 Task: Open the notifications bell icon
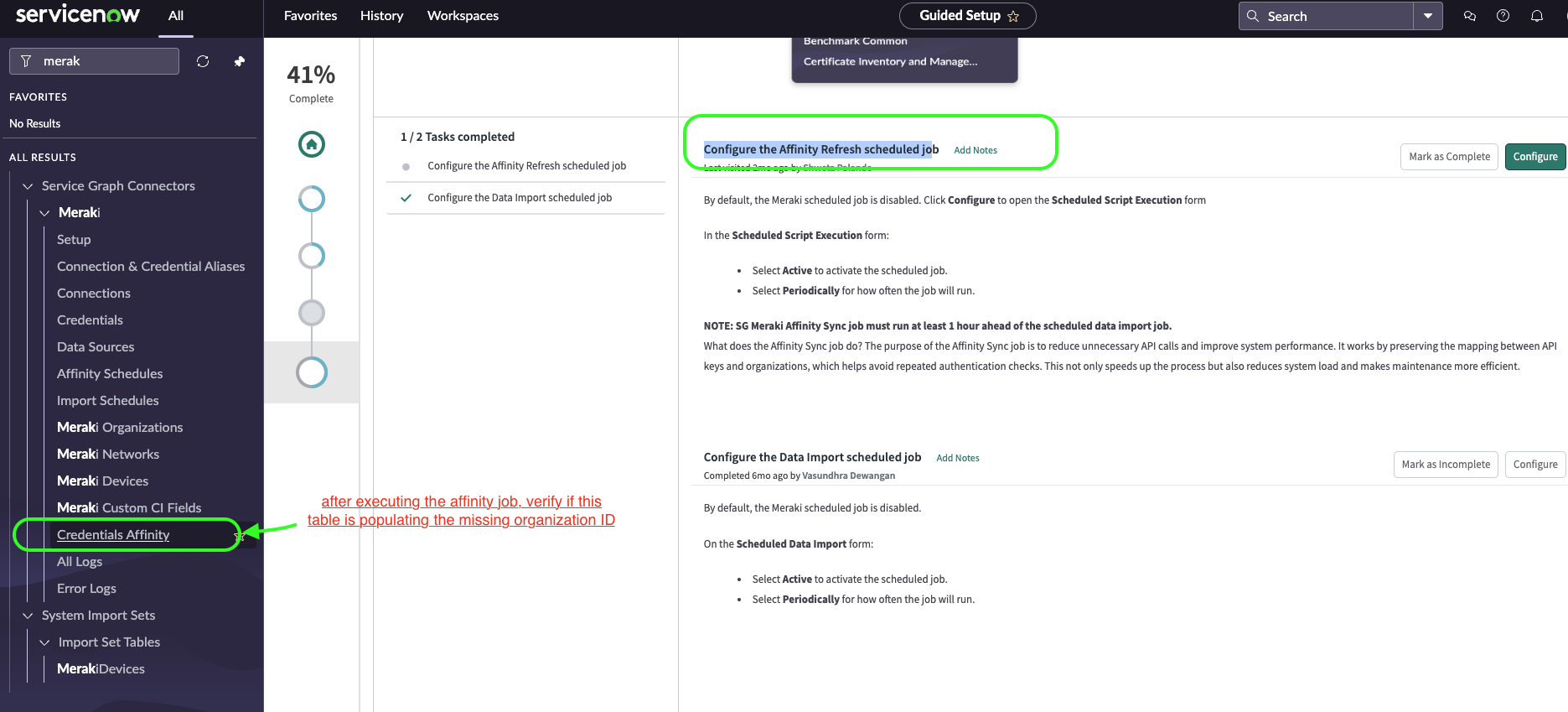tap(1536, 16)
